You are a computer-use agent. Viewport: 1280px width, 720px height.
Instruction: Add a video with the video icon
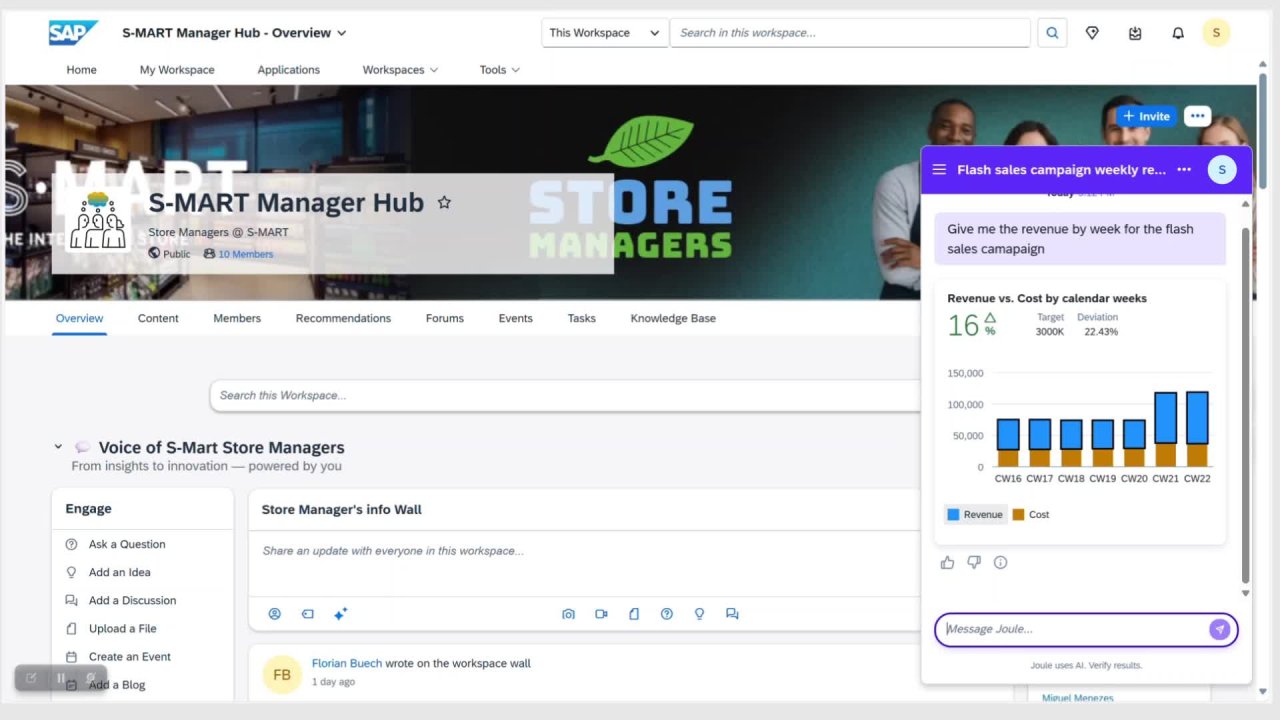(x=601, y=614)
